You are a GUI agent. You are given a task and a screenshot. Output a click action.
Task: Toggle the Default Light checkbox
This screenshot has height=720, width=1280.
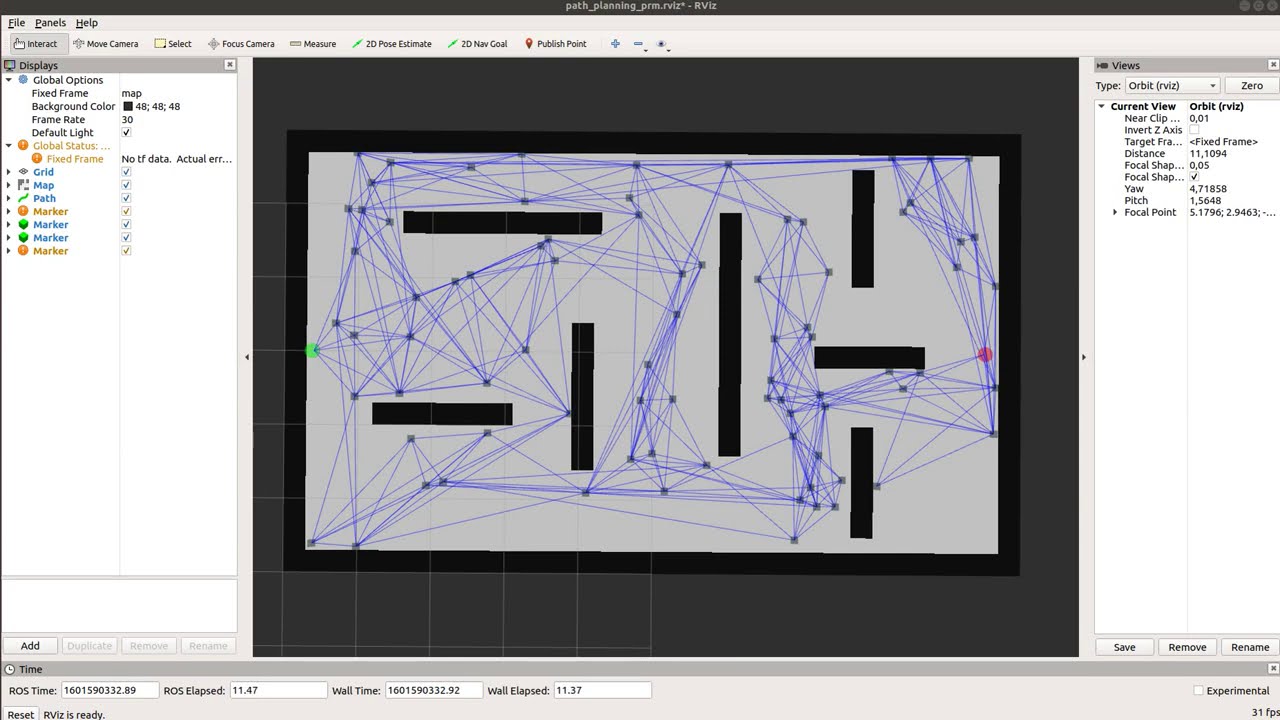(126, 133)
